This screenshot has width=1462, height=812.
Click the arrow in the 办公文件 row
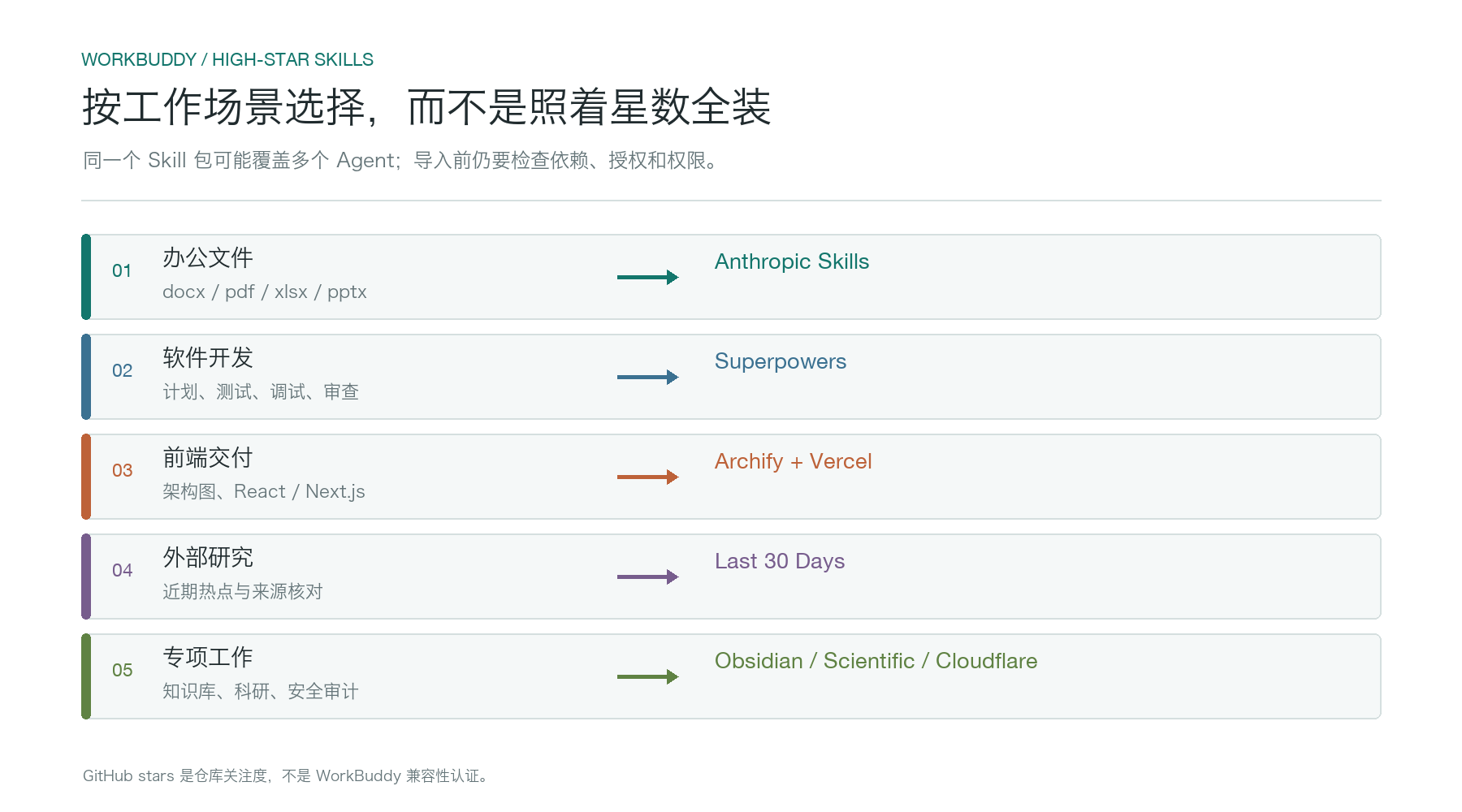click(x=647, y=277)
